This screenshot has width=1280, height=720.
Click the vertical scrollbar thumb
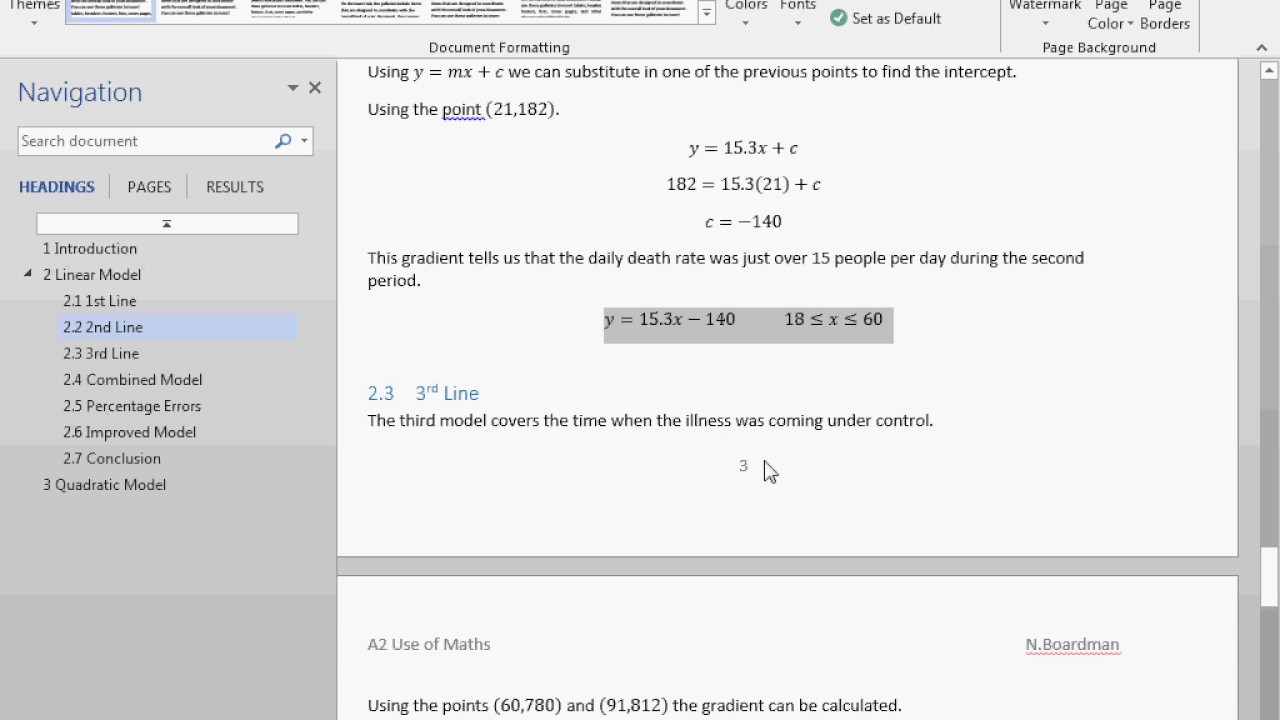(1269, 576)
